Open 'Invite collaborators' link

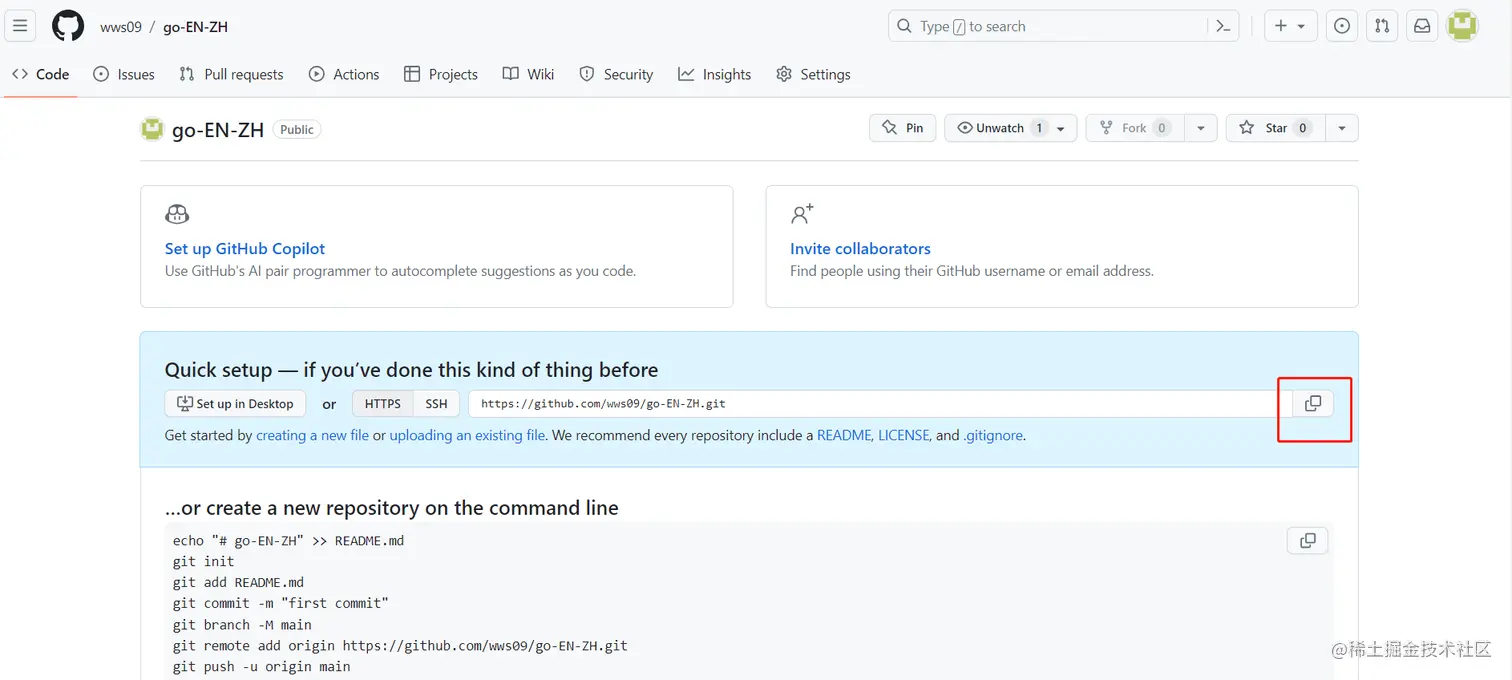pos(860,249)
